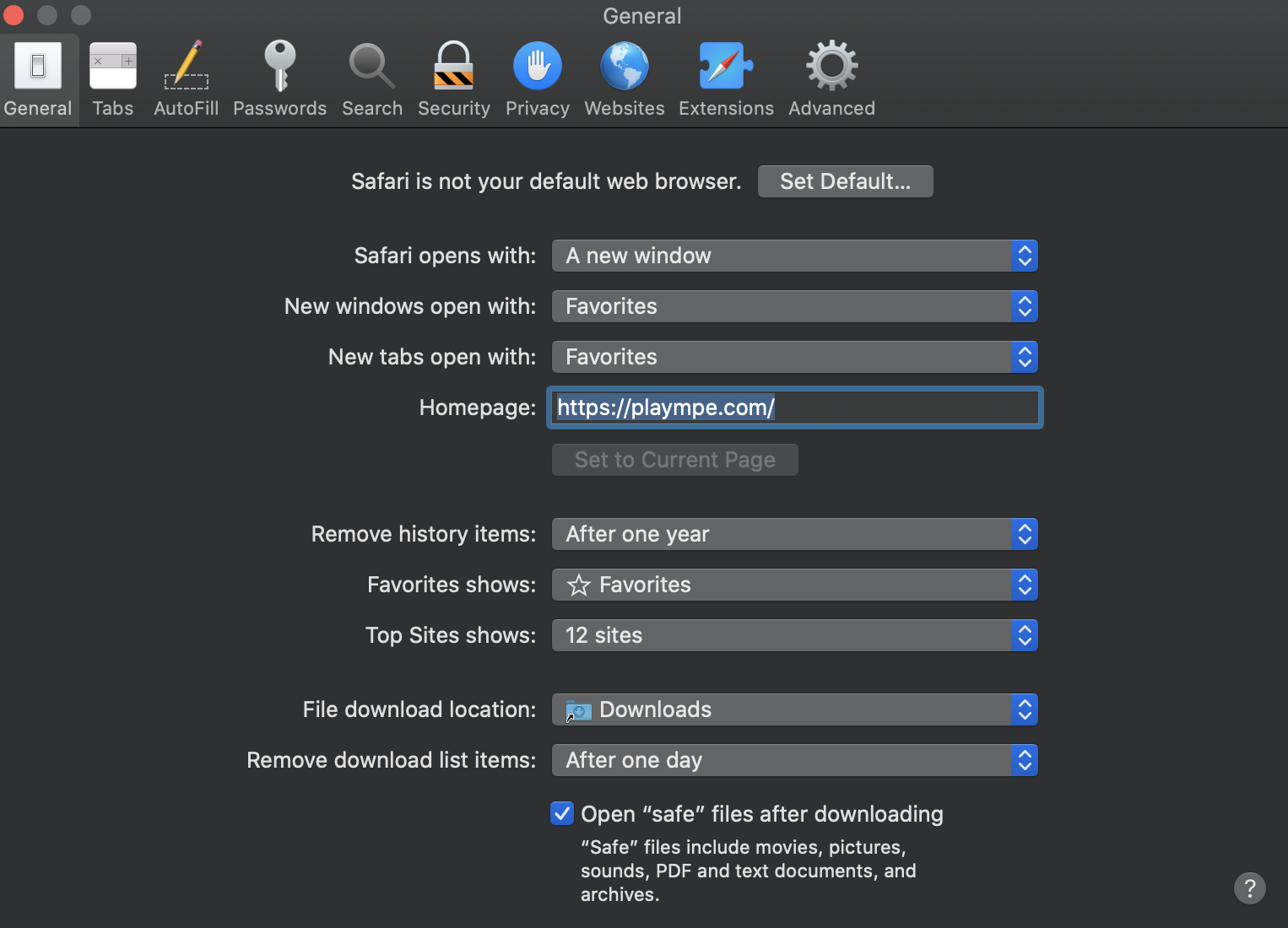1288x928 pixels.
Task: Click the Set Default... button
Action: (845, 181)
